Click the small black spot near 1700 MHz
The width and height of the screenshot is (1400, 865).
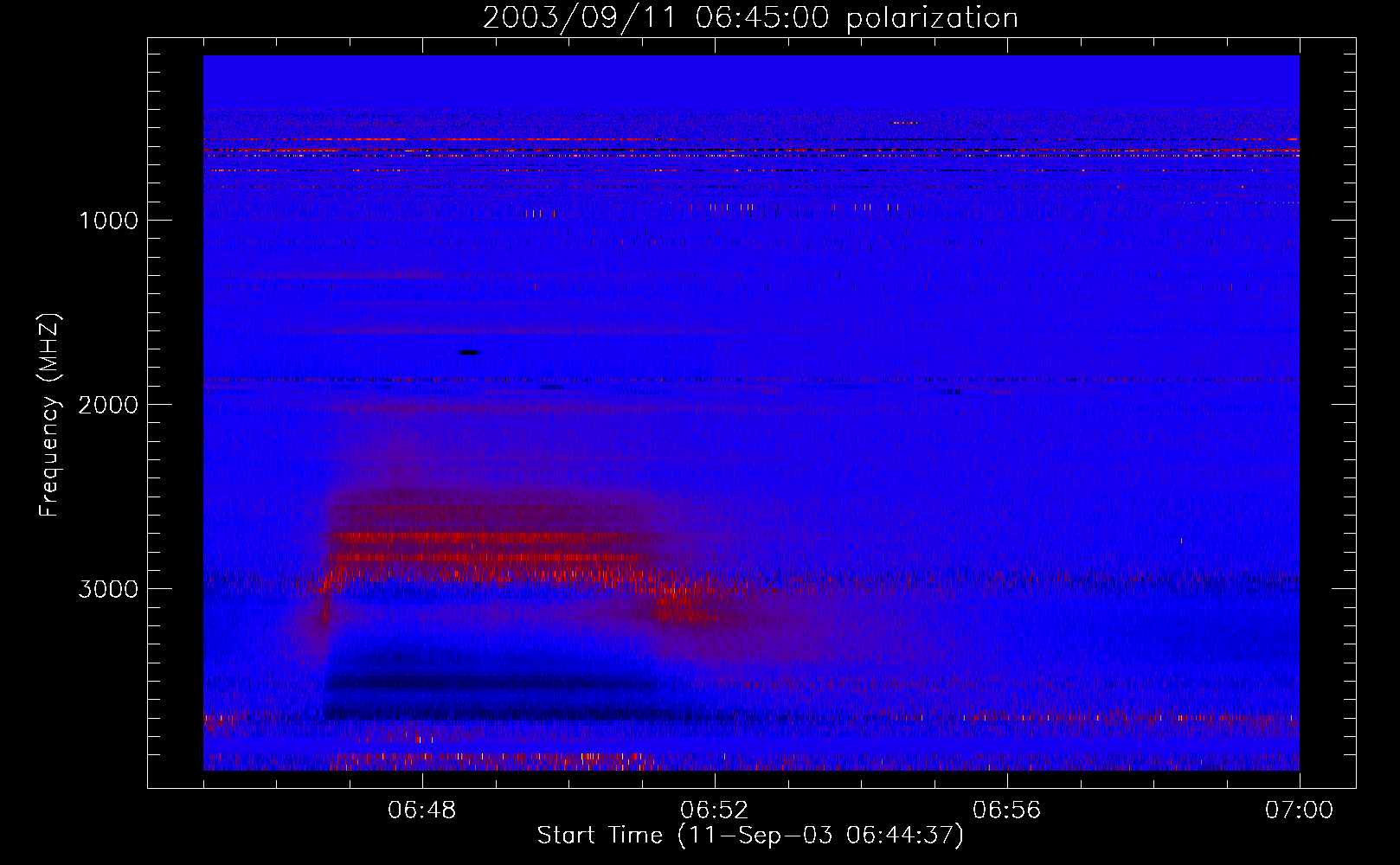pyautogui.click(x=470, y=352)
